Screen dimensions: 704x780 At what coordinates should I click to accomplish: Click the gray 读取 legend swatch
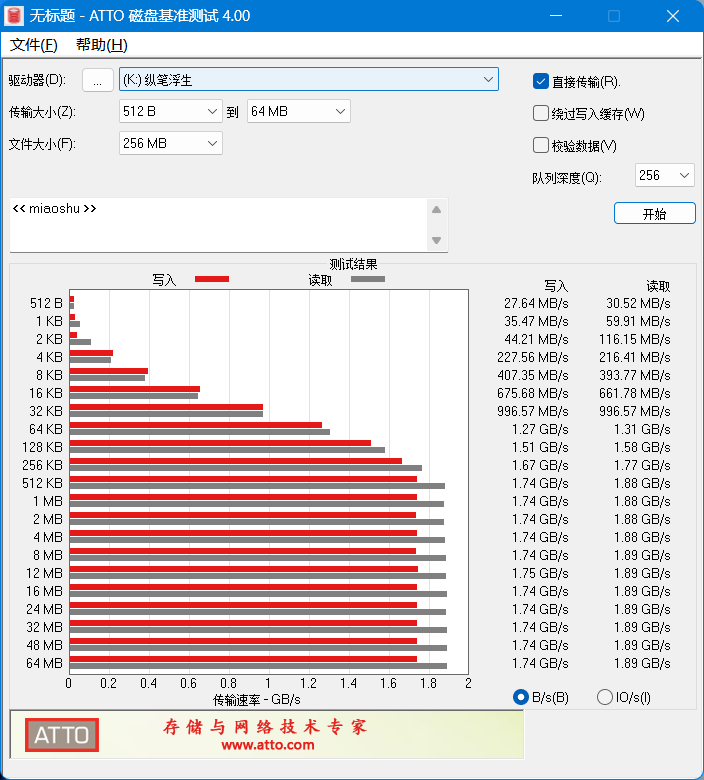coord(368,279)
